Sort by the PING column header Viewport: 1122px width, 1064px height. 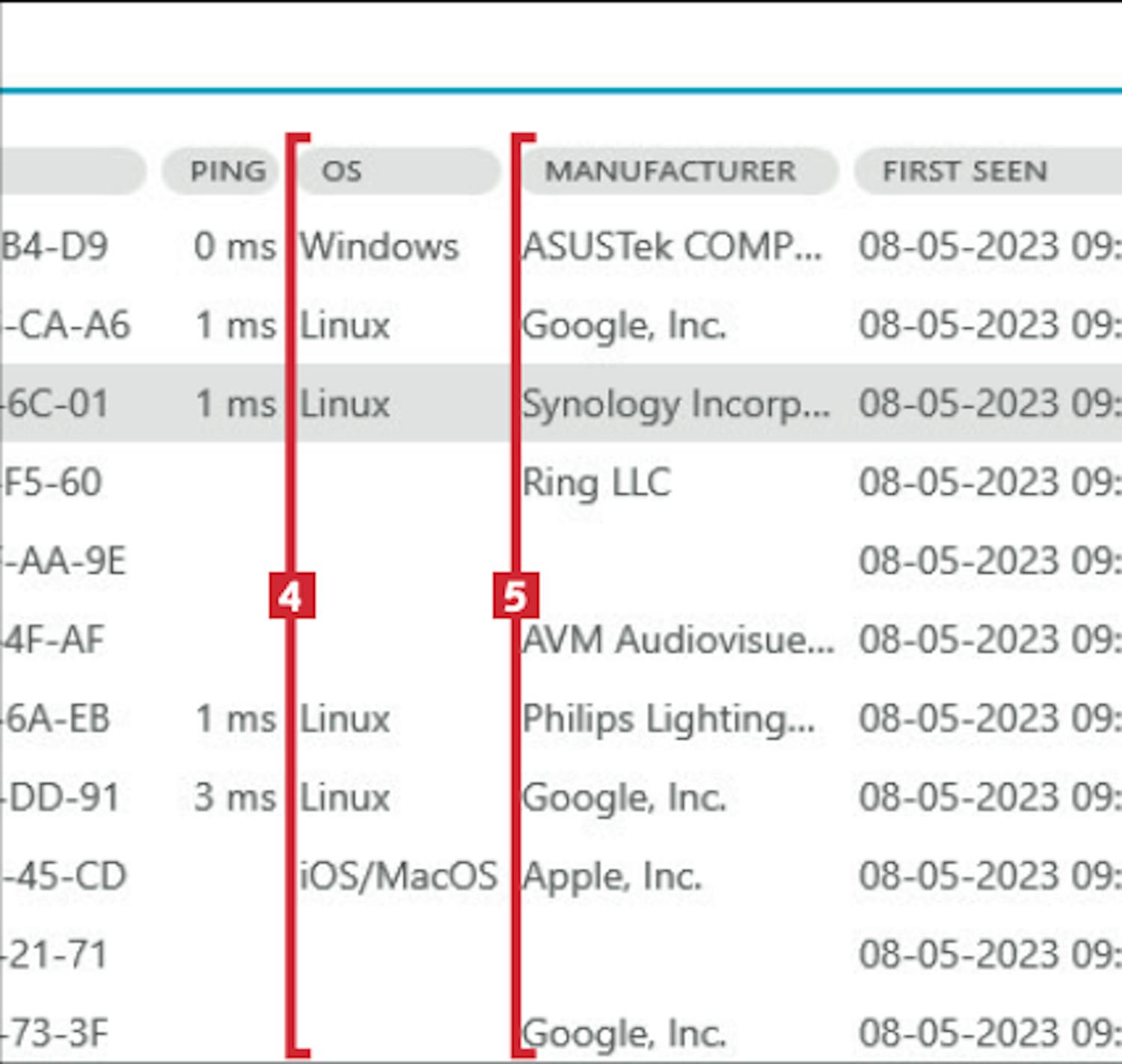pyautogui.click(x=227, y=171)
